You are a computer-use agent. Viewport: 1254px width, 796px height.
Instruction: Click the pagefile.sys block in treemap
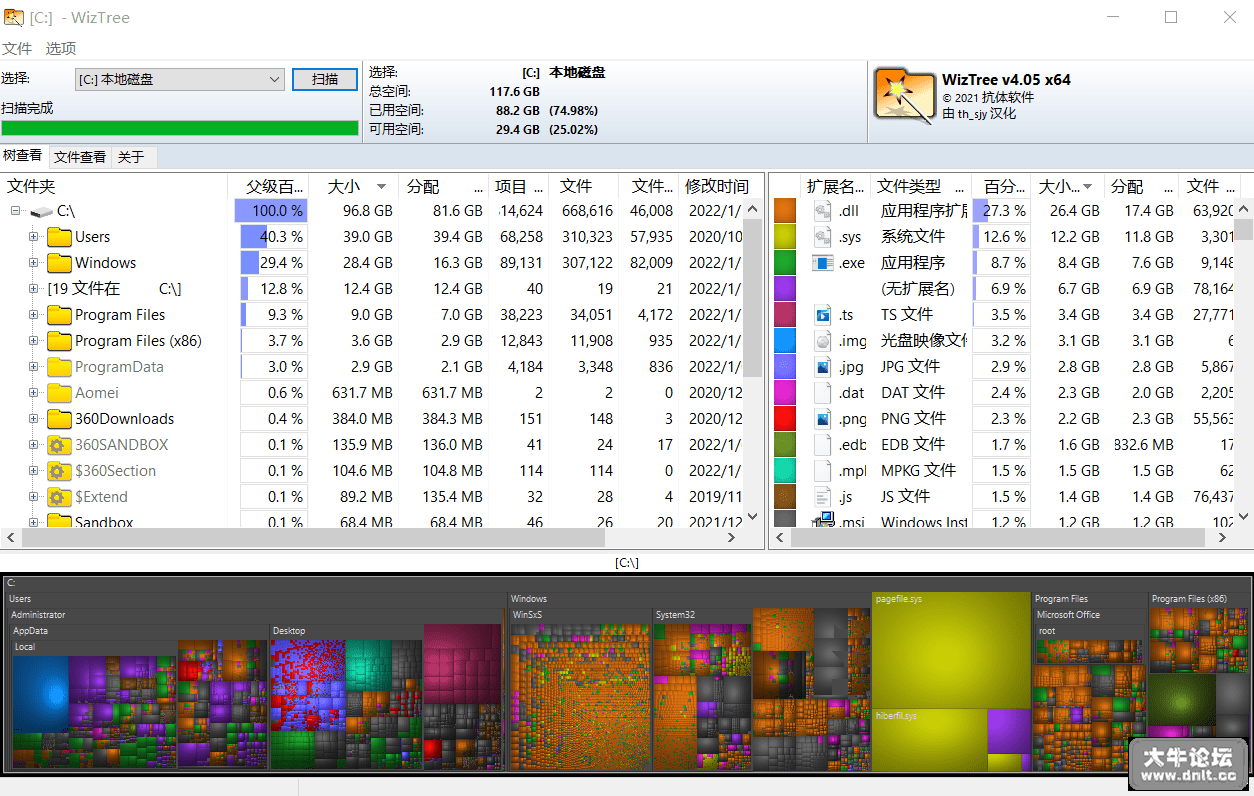(x=951, y=650)
